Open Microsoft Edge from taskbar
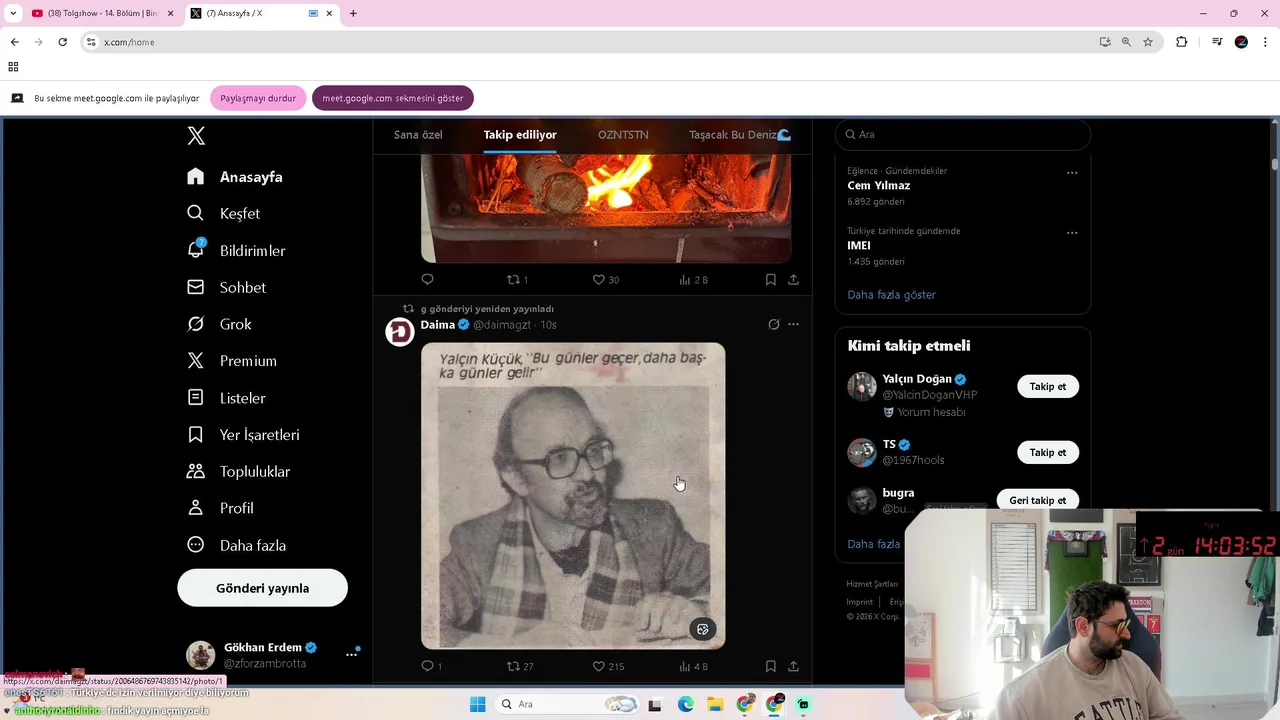This screenshot has width=1280, height=720. click(x=685, y=704)
